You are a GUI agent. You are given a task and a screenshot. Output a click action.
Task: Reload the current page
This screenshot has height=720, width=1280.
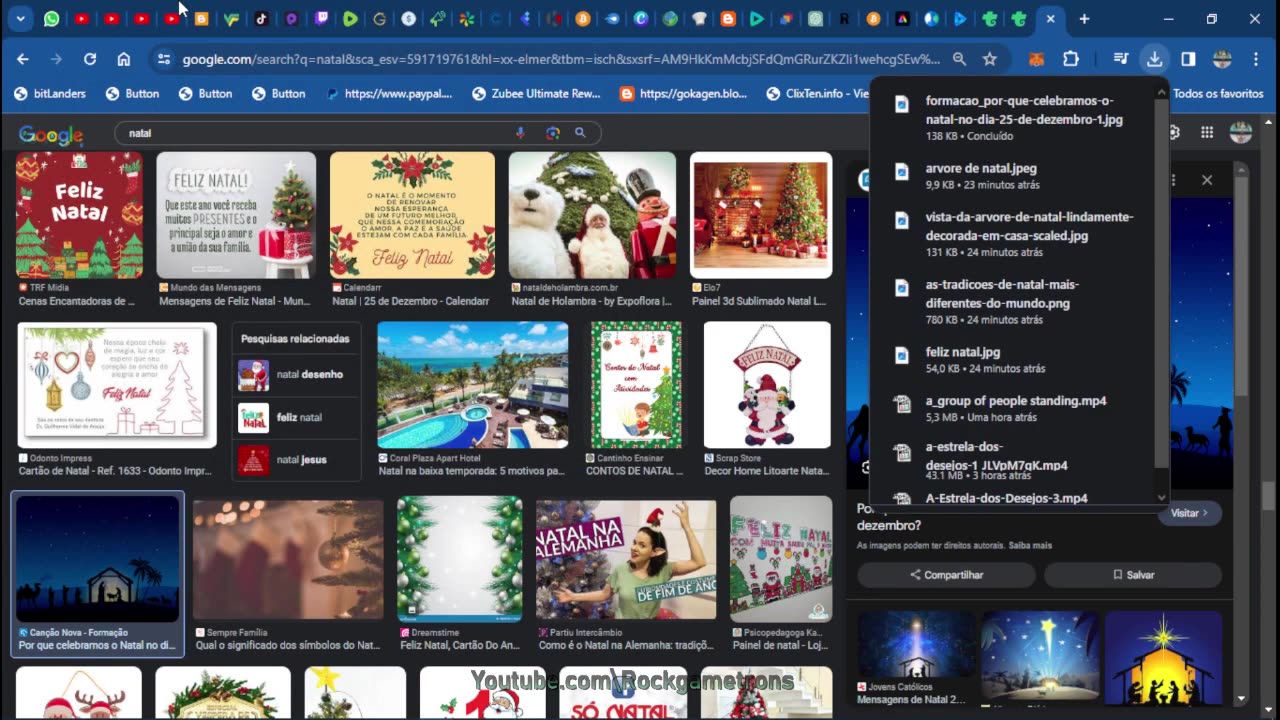(90, 59)
